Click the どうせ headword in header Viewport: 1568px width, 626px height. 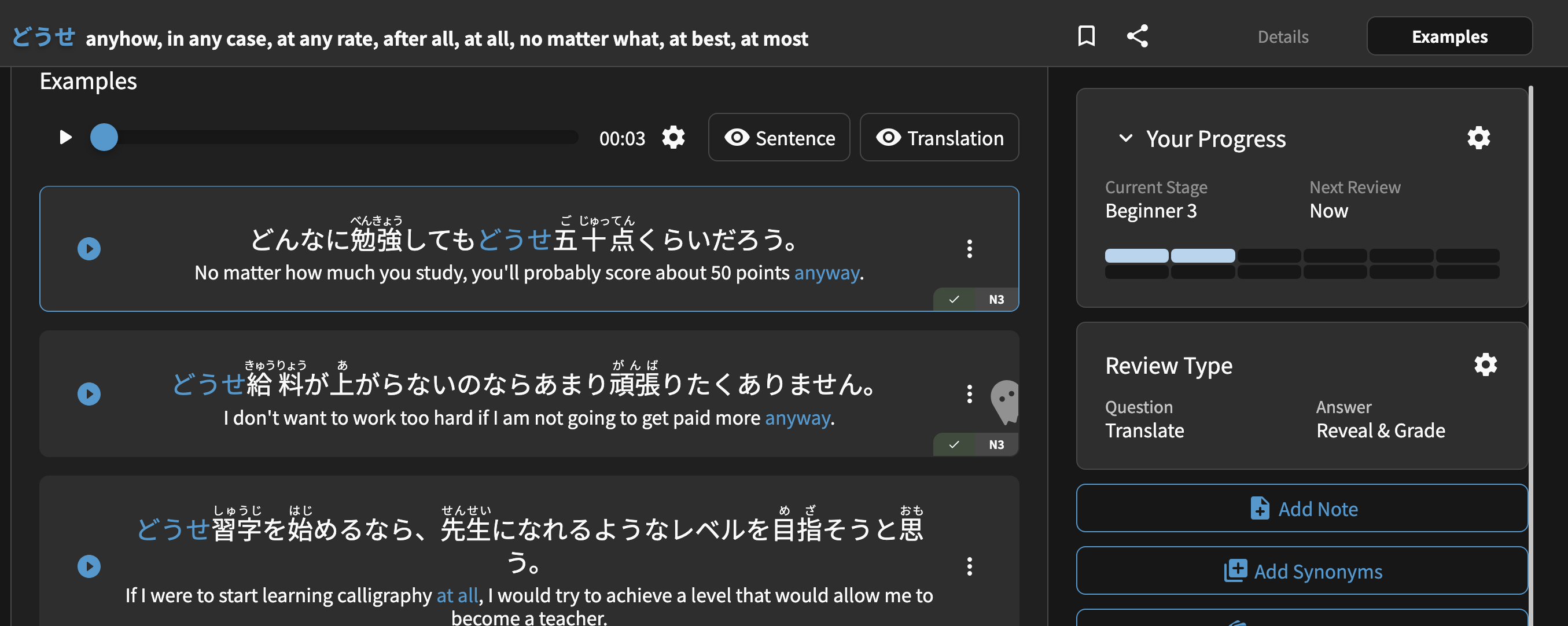tap(44, 36)
